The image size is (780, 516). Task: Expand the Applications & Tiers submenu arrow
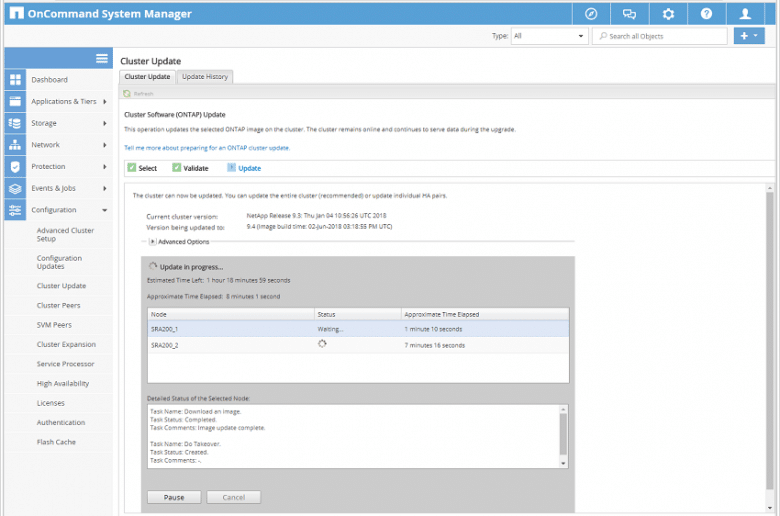(105, 102)
